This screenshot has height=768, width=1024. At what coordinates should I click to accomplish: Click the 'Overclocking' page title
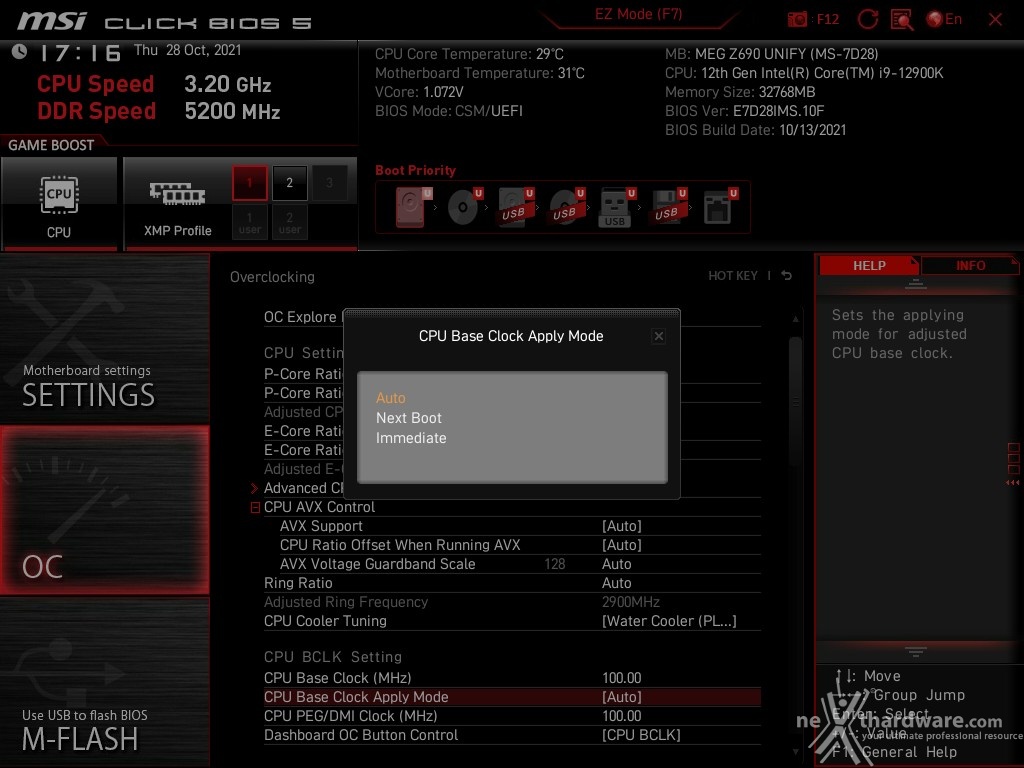click(272, 277)
